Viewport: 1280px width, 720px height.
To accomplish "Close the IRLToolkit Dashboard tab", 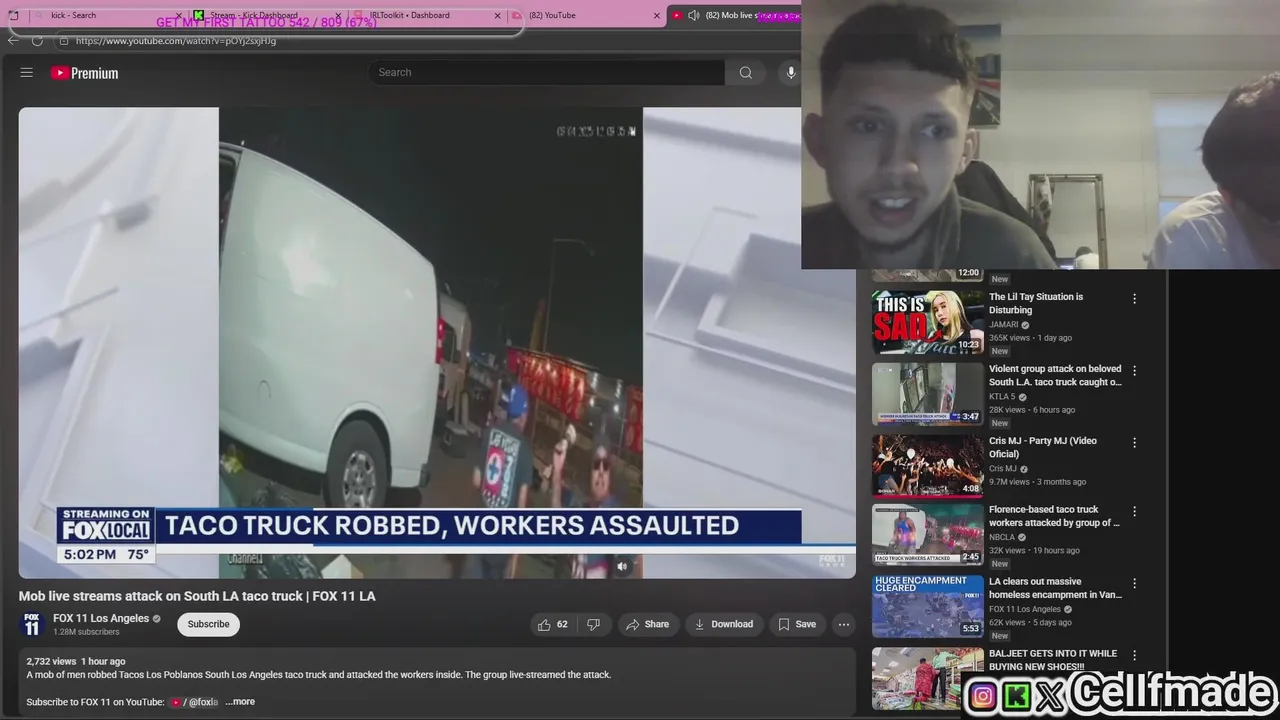I will click(x=498, y=15).
